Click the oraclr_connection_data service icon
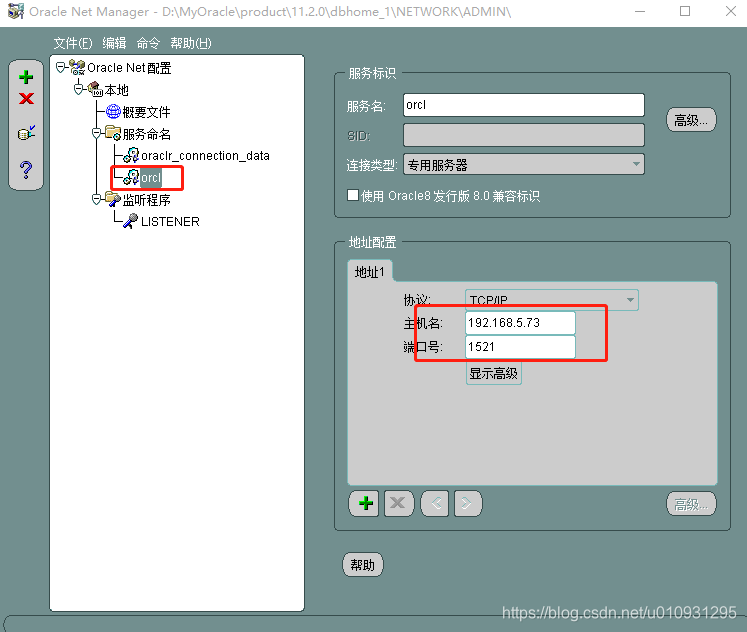Viewport: 747px width, 632px height. pyautogui.click(x=131, y=155)
